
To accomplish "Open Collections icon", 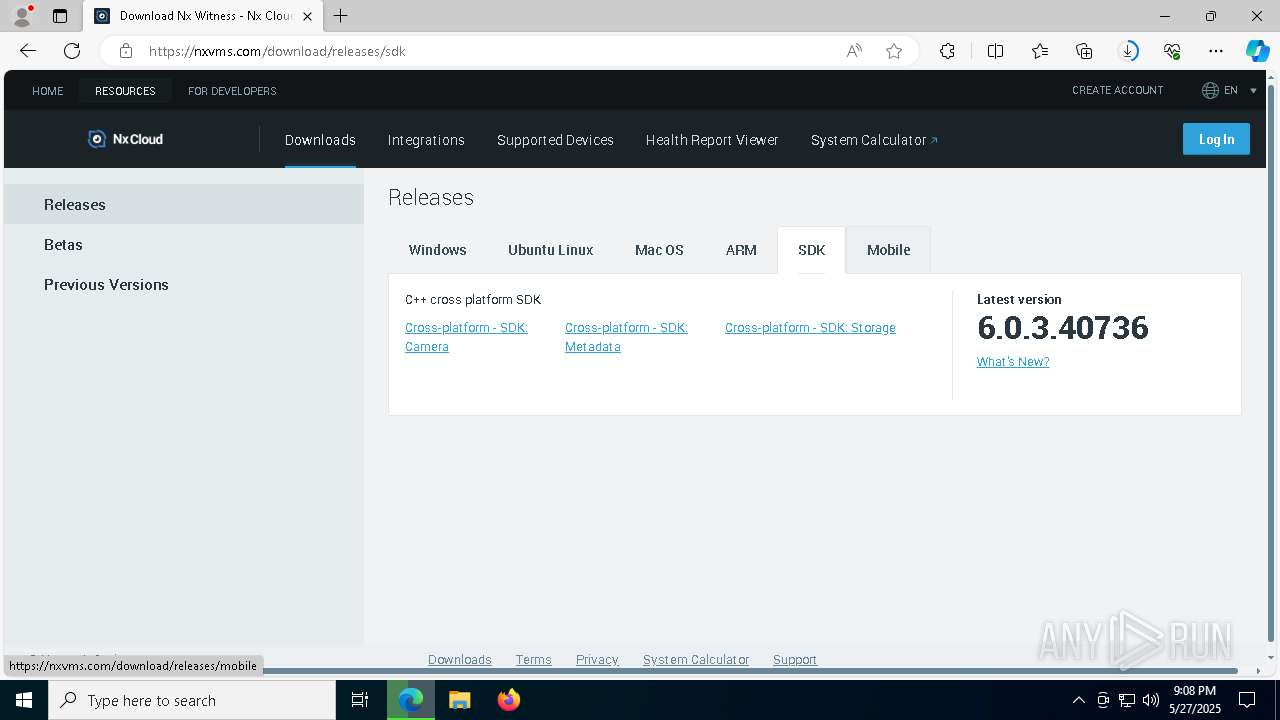I will pyautogui.click(x=1084, y=51).
